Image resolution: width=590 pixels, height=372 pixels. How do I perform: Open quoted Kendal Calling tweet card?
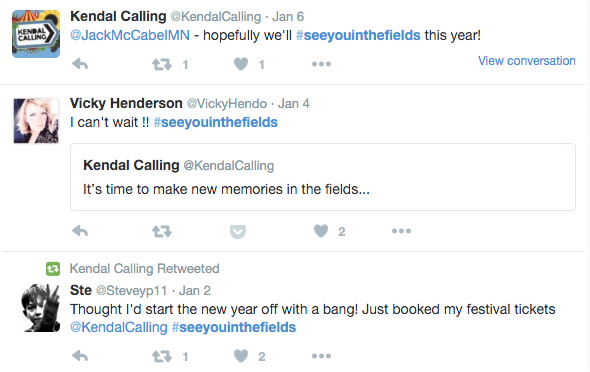point(323,177)
